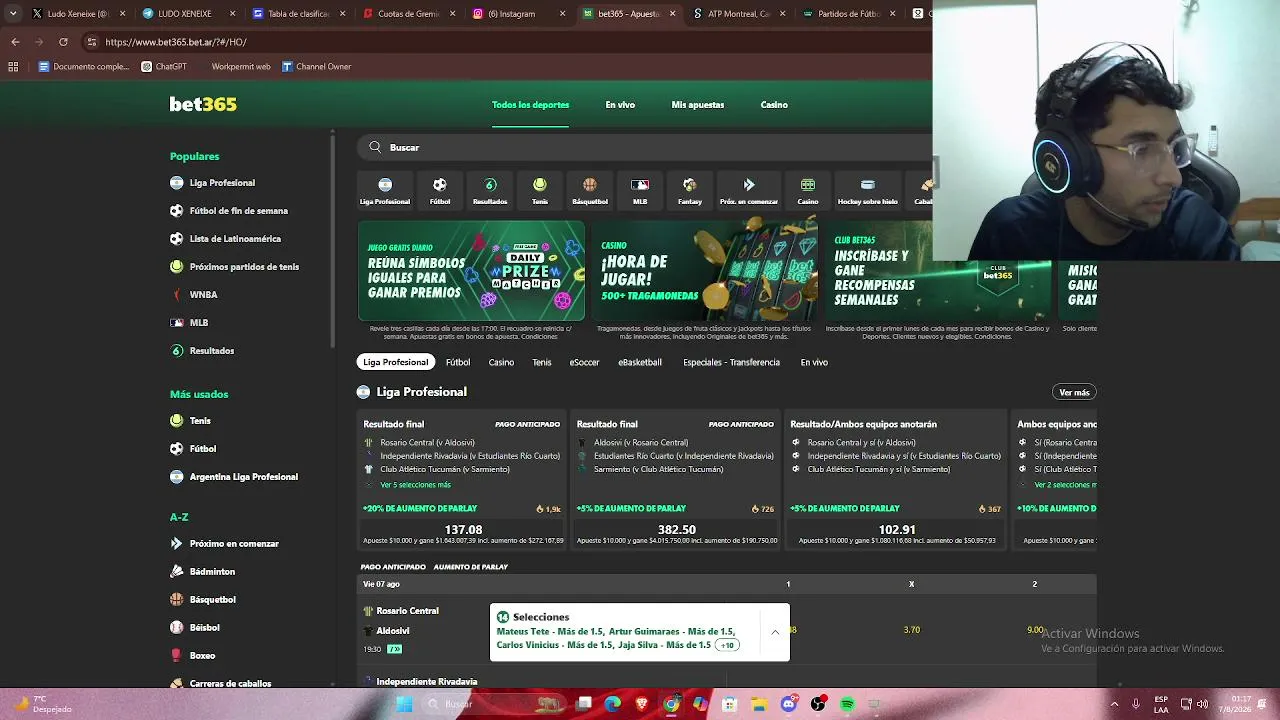The height and width of the screenshot is (720, 1280).
Task: Open the Chrome apps grid icon in bookmarks bar
Action: (13, 67)
